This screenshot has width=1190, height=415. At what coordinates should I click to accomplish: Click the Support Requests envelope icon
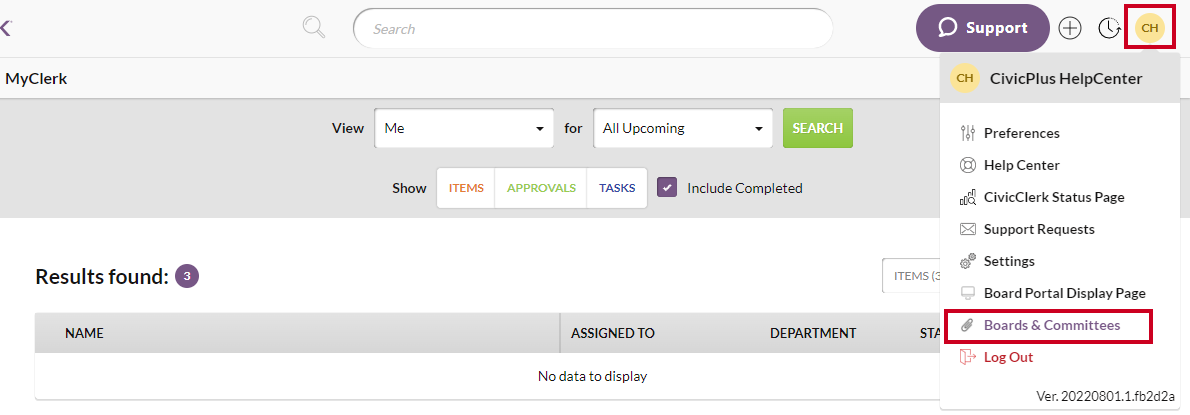point(968,229)
